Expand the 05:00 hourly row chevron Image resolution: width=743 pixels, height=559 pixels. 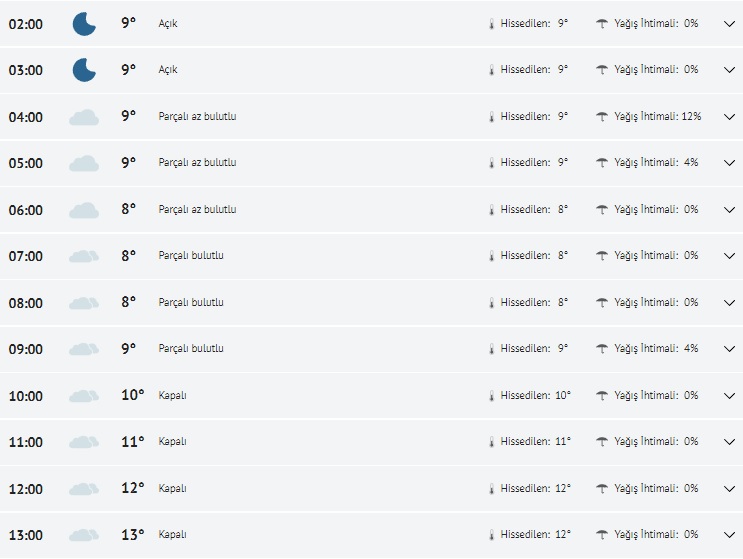[x=729, y=163]
